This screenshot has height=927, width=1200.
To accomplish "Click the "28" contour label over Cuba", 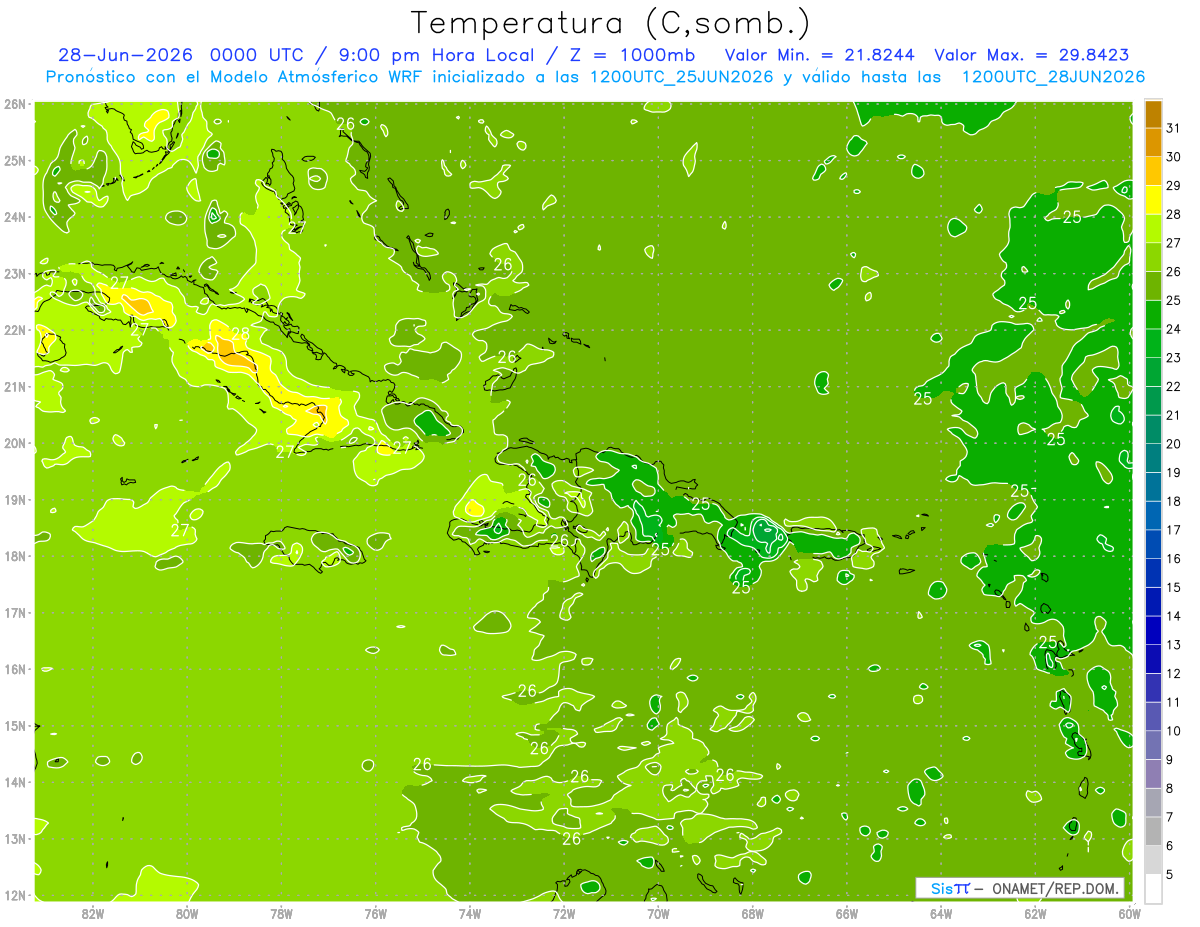I will coord(240,334).
